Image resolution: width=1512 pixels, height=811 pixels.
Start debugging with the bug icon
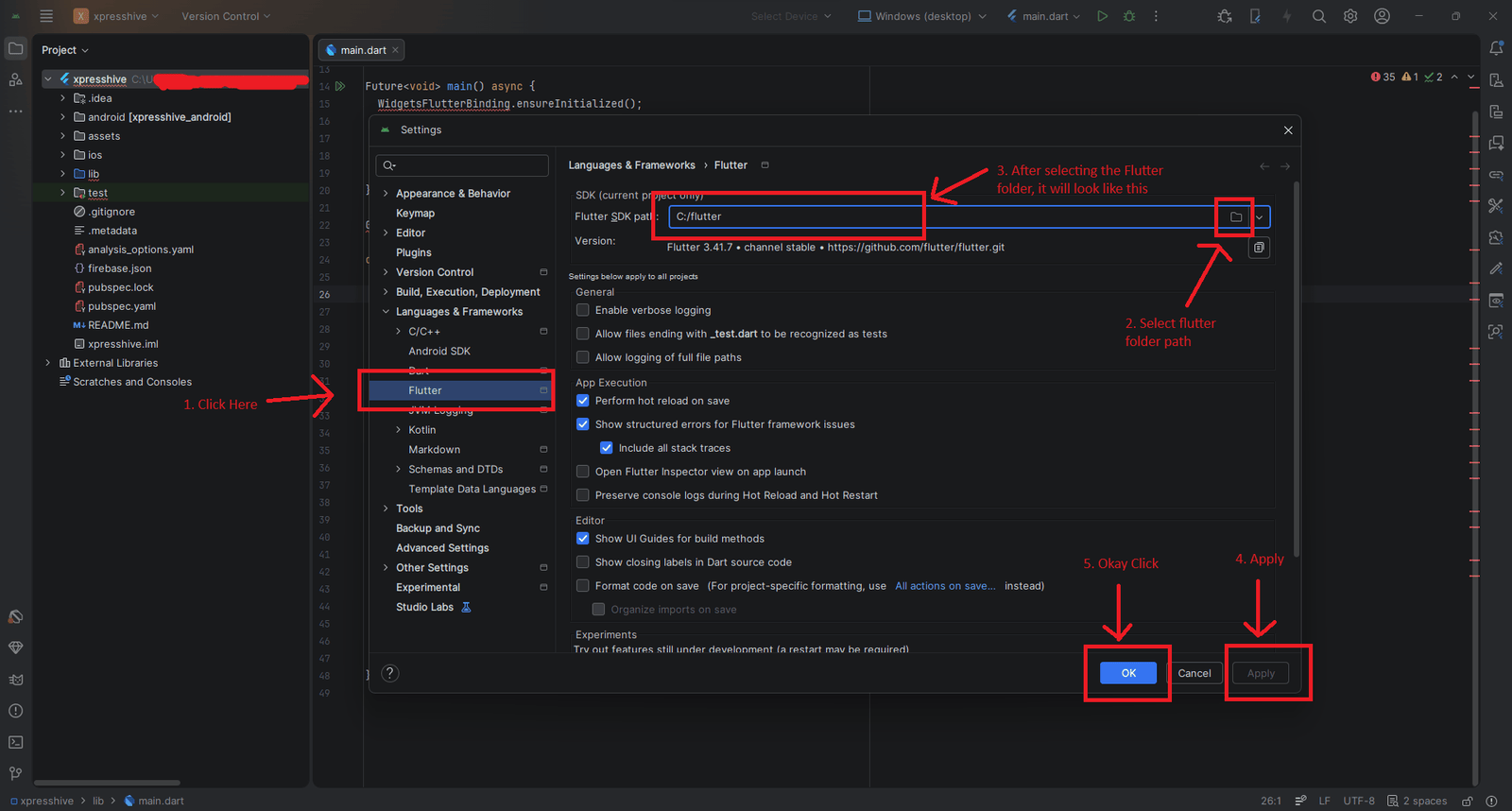tap(1129, 16)
